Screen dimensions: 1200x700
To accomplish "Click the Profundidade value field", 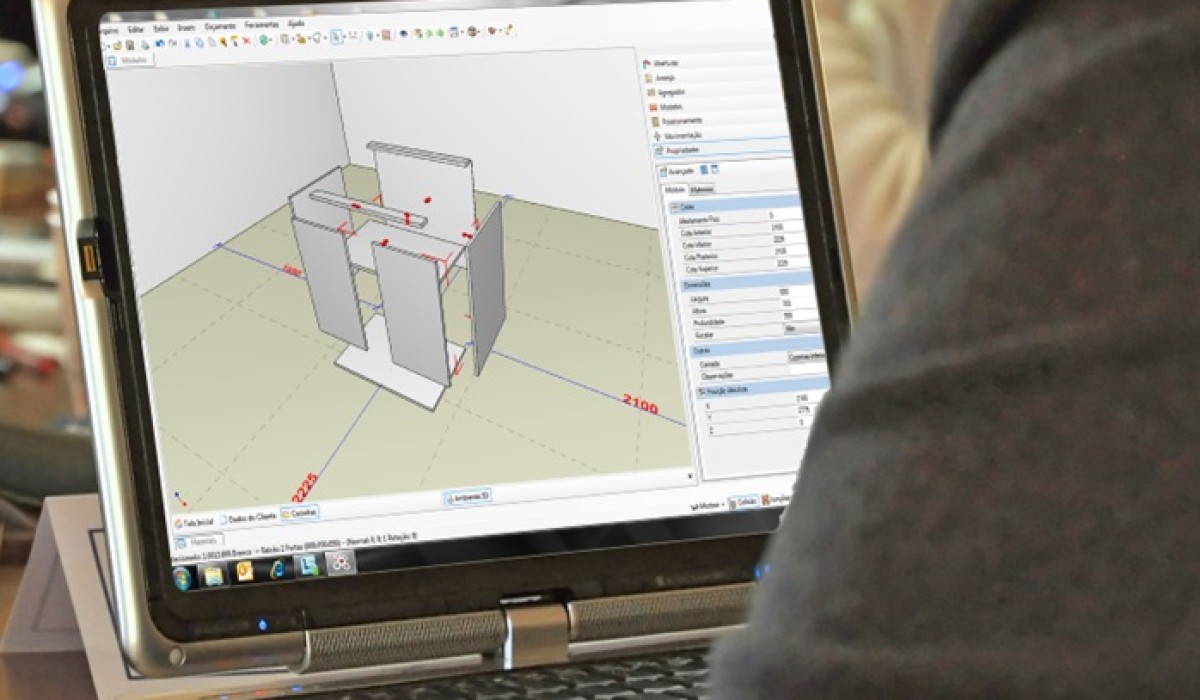I will coord(801,316).
